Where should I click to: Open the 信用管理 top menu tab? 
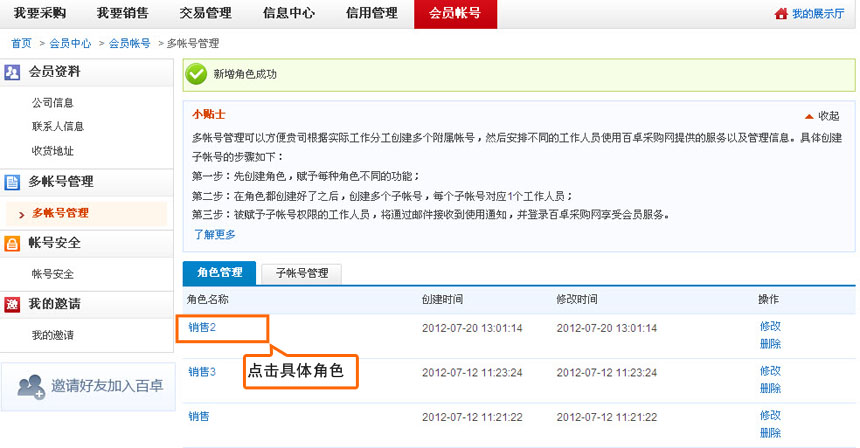(x=372, y=14)
